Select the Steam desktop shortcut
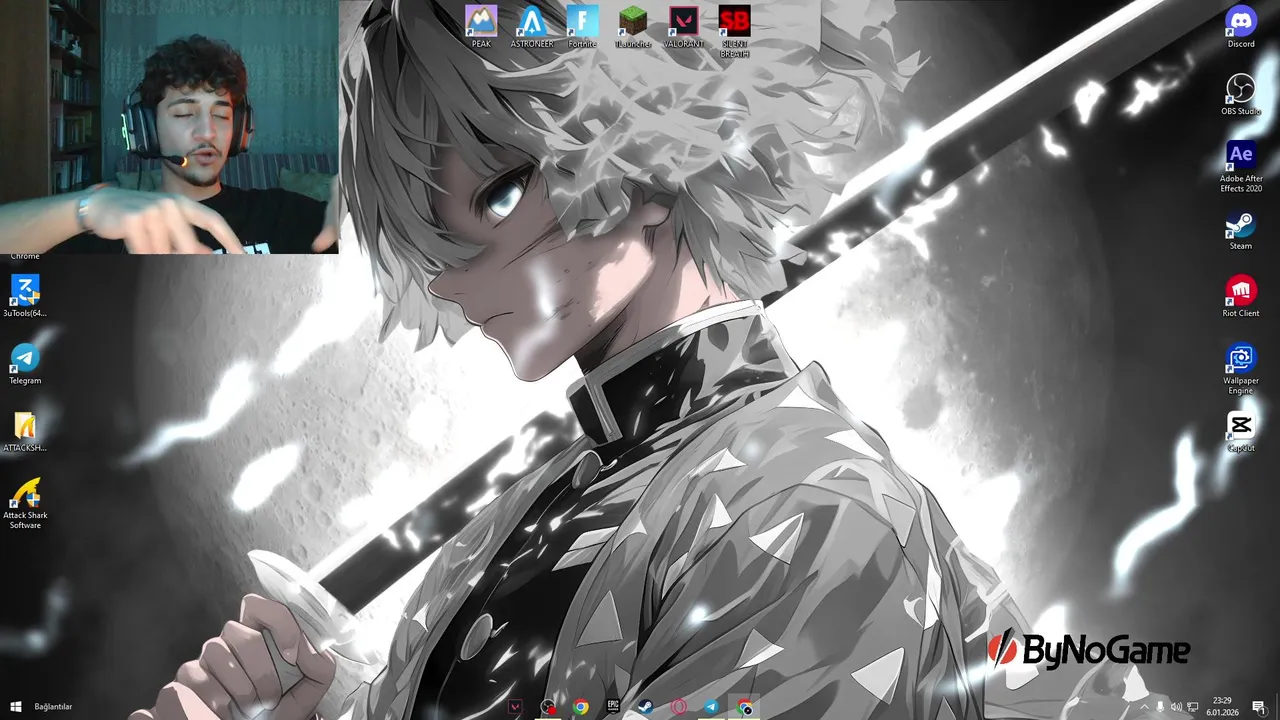 point(1241,229)
